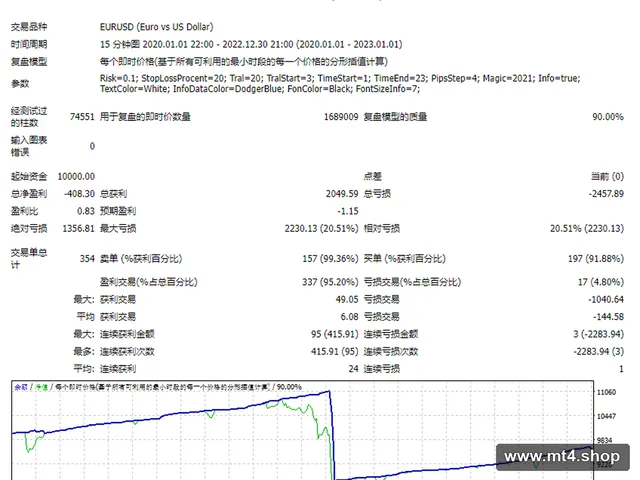The image size is (640, 480).
Task: Click the consecutive wins value '95 (415.91)'
Action: click(x=335, y=334)
